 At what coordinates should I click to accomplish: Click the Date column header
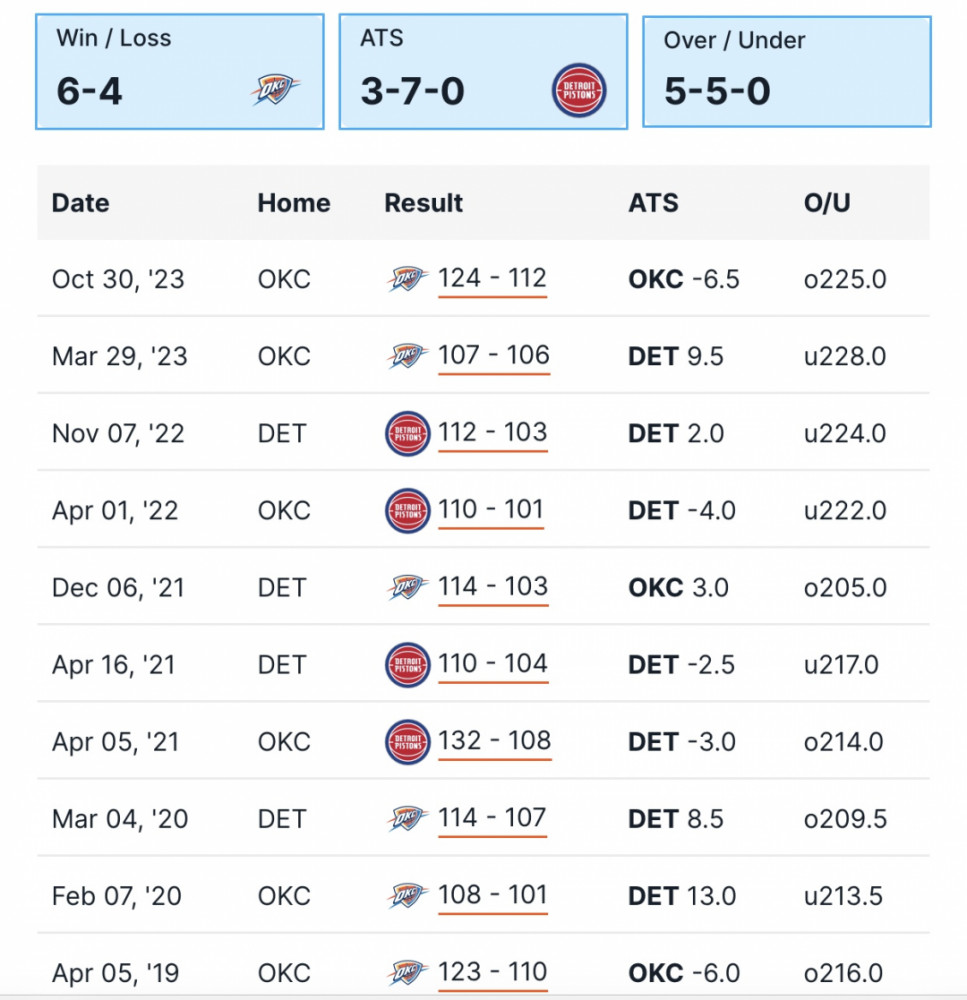(80, 203)
